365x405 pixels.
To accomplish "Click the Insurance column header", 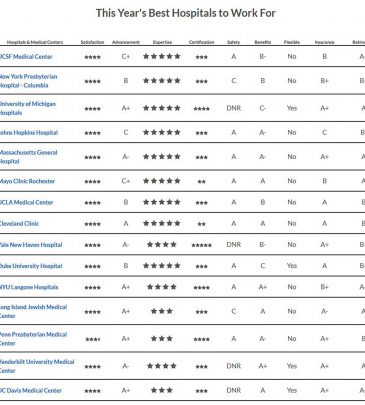I will point(324,42).
